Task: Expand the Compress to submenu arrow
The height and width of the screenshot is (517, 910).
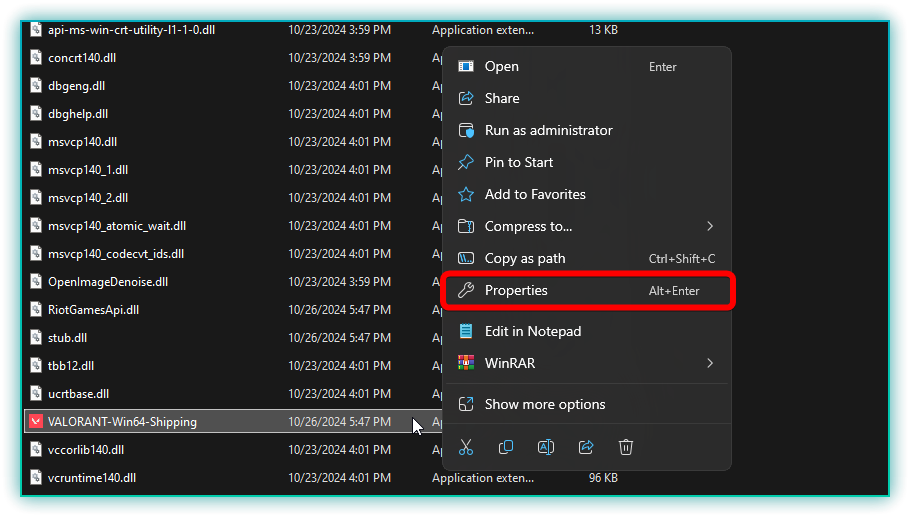Action: (x=710, y=226)
